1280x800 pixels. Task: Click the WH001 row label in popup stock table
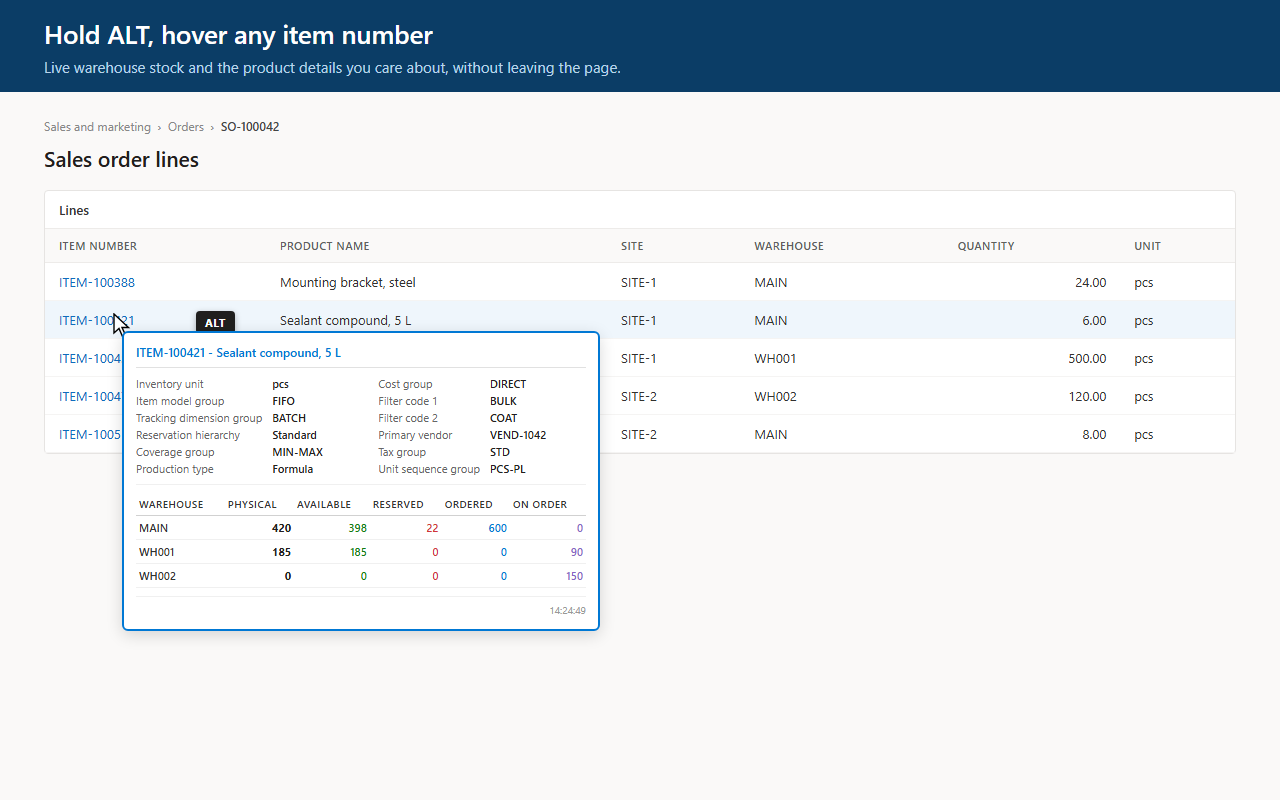[x=158, y=552]
